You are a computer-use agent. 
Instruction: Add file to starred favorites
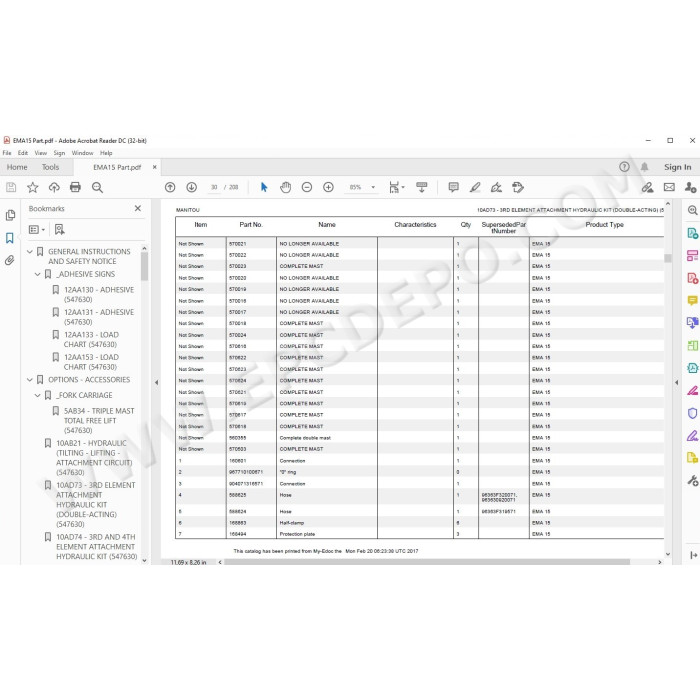(x=33, y=188)
